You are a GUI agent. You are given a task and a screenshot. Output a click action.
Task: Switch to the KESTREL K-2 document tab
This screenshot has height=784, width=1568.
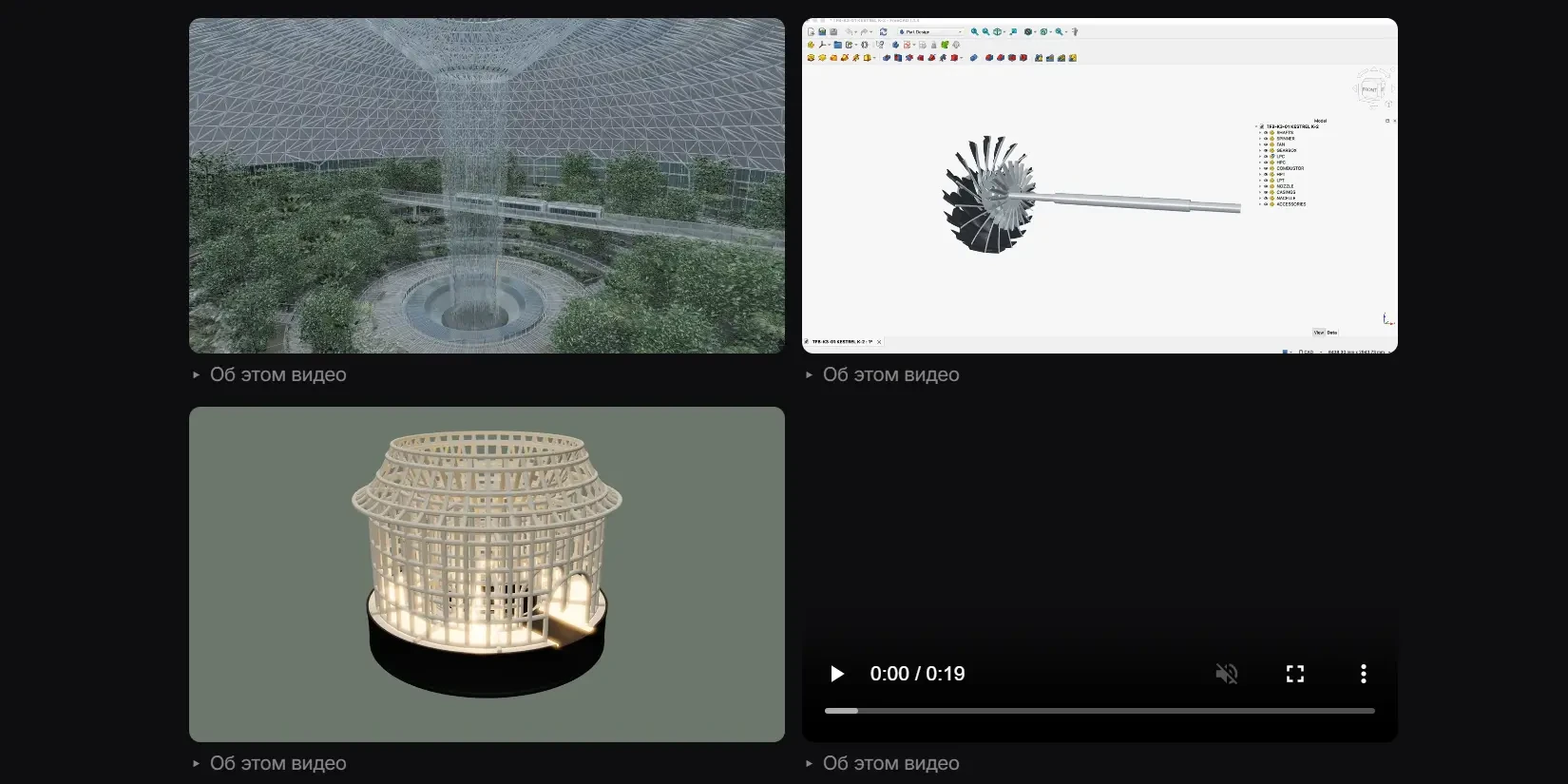pyautogui.click(x=842, y=341)
